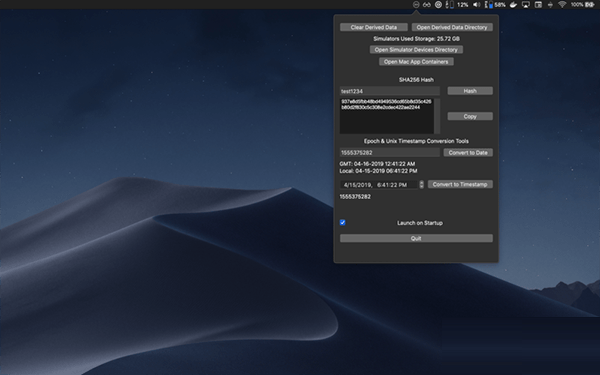The image size is (600, 375).
Task: Open the 58% memory usage indicator
Action: pyautogui.click(x=495, y=5)
